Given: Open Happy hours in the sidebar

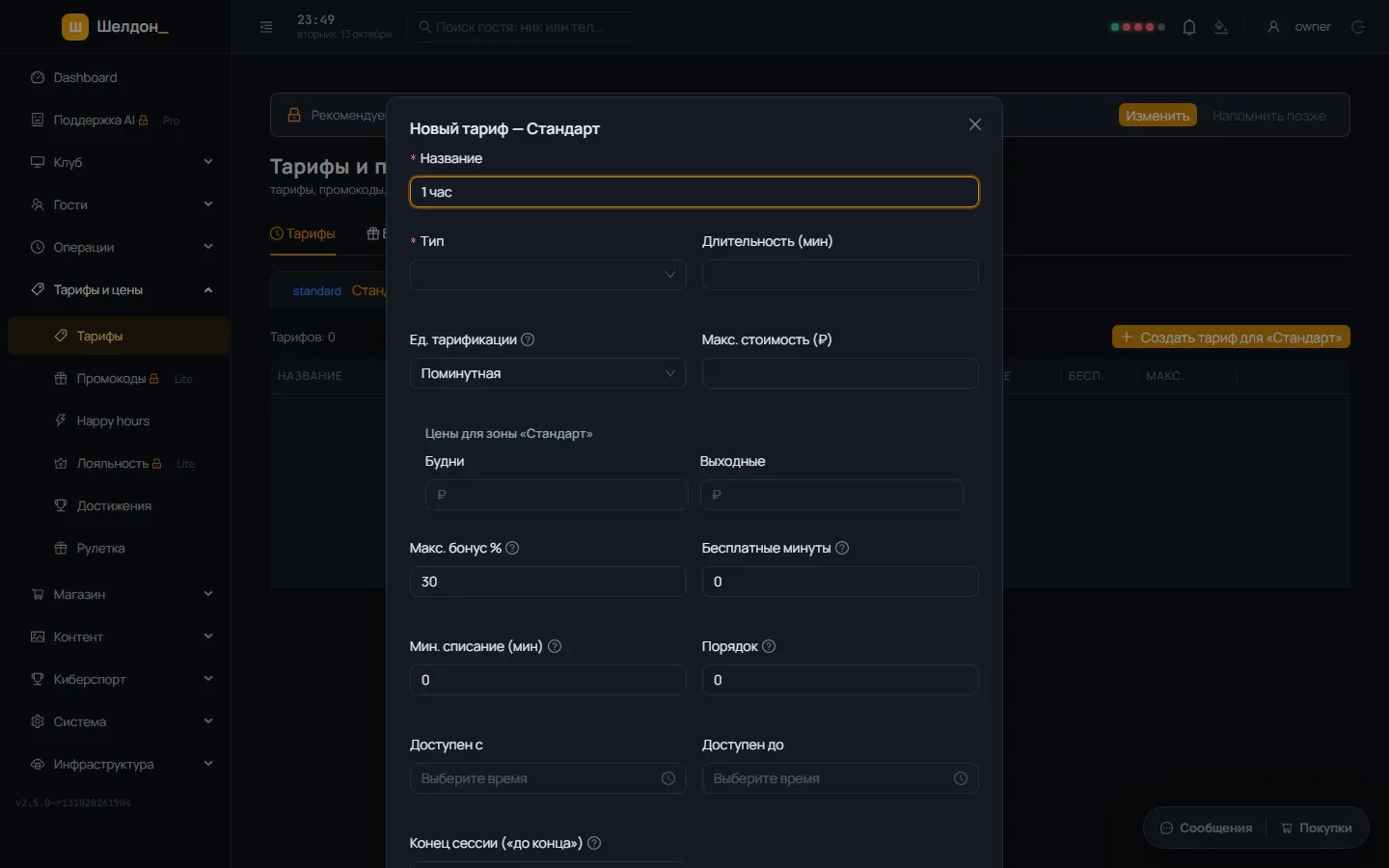Looking at the screenshot, I should tap(119, 420).
